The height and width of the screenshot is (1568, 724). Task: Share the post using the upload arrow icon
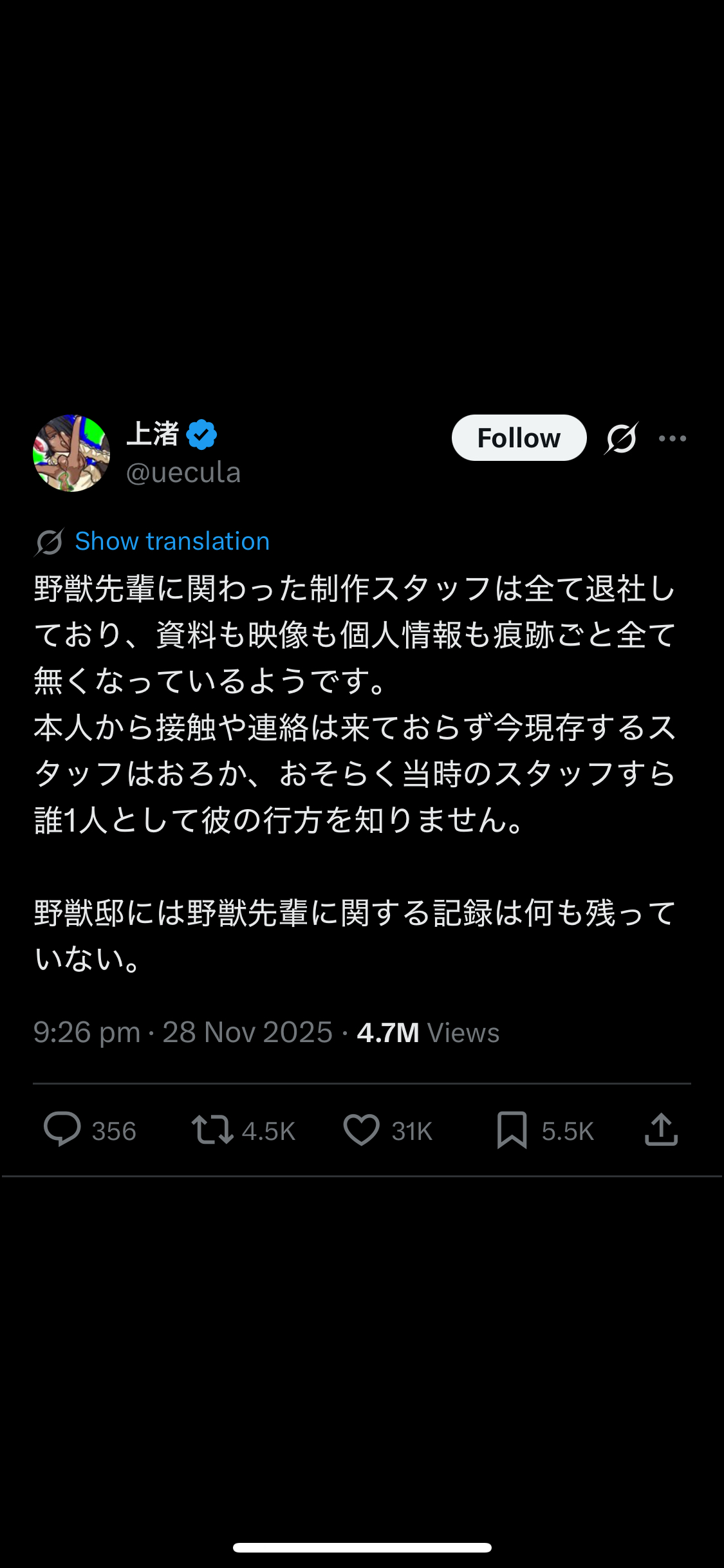tap(661, 1130)
